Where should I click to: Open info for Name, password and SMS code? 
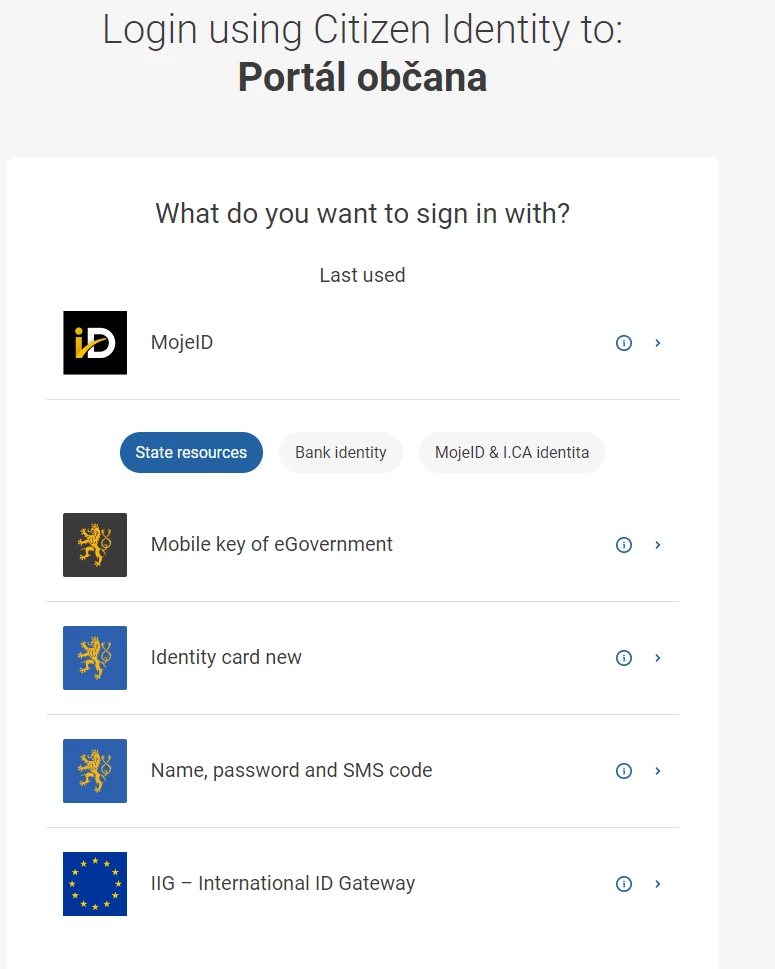624,771
